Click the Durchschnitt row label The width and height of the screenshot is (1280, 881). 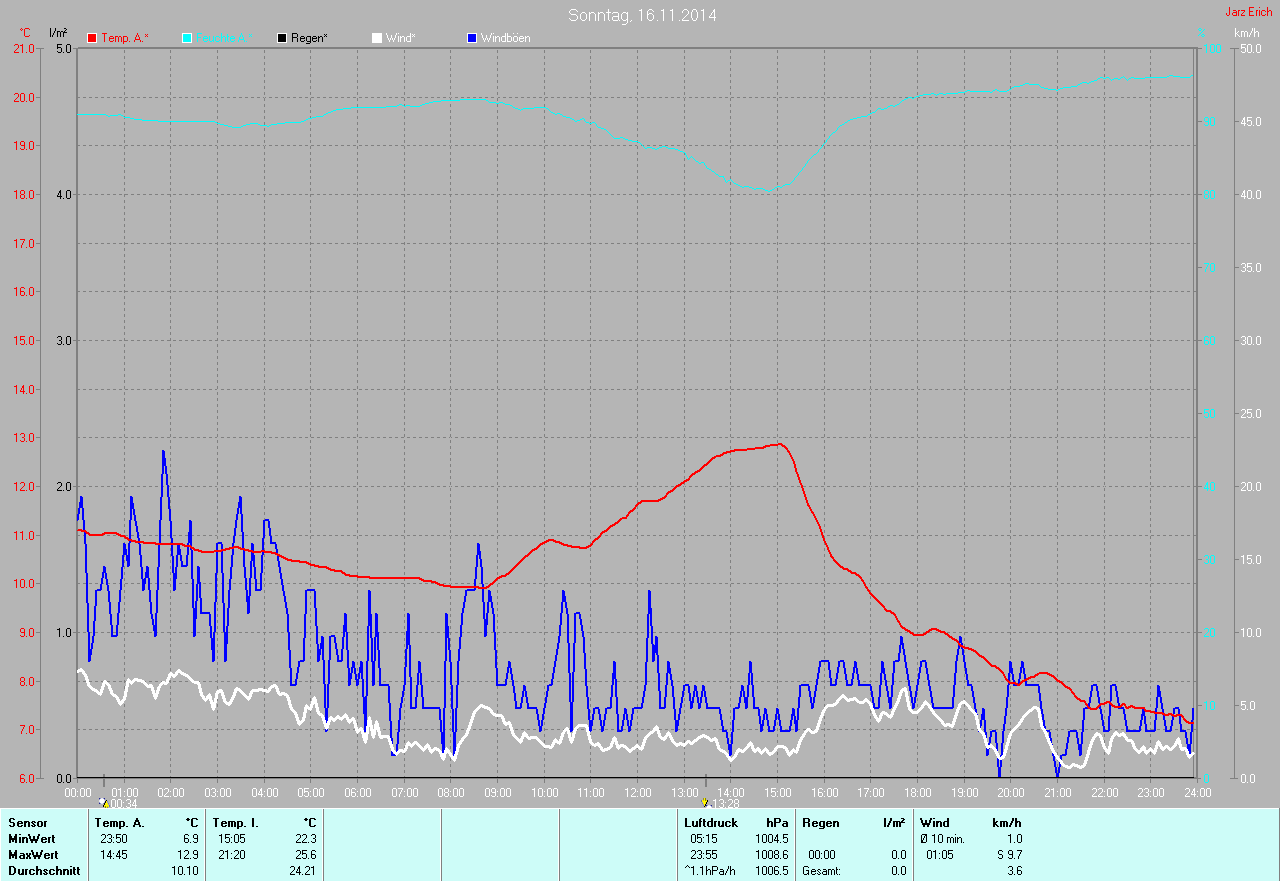click(x=44, y=871)
